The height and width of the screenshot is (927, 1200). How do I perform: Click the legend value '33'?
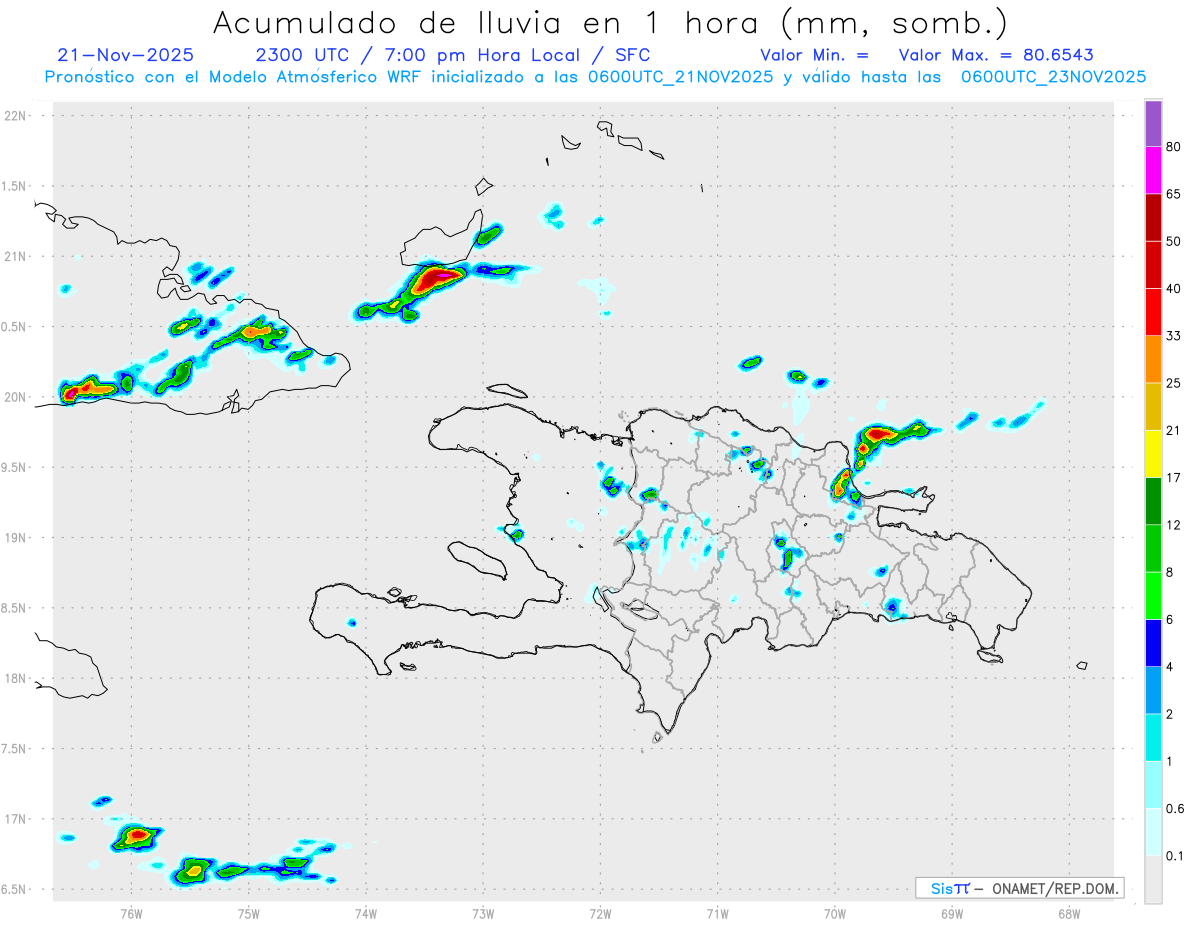[x=1174, y=336]
